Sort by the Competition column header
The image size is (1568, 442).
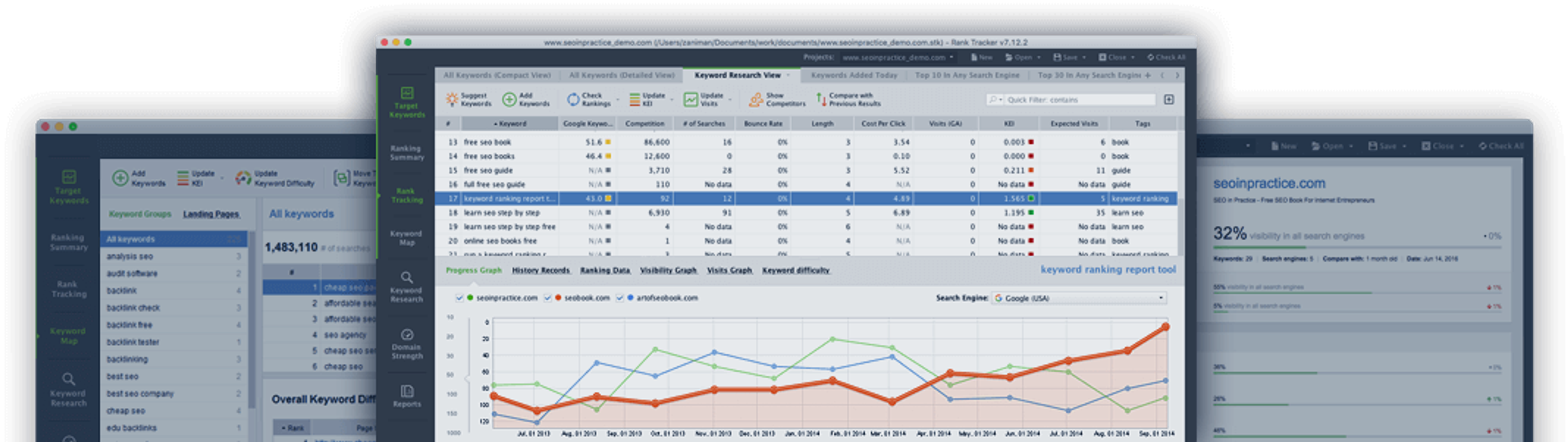coord(645,124)
